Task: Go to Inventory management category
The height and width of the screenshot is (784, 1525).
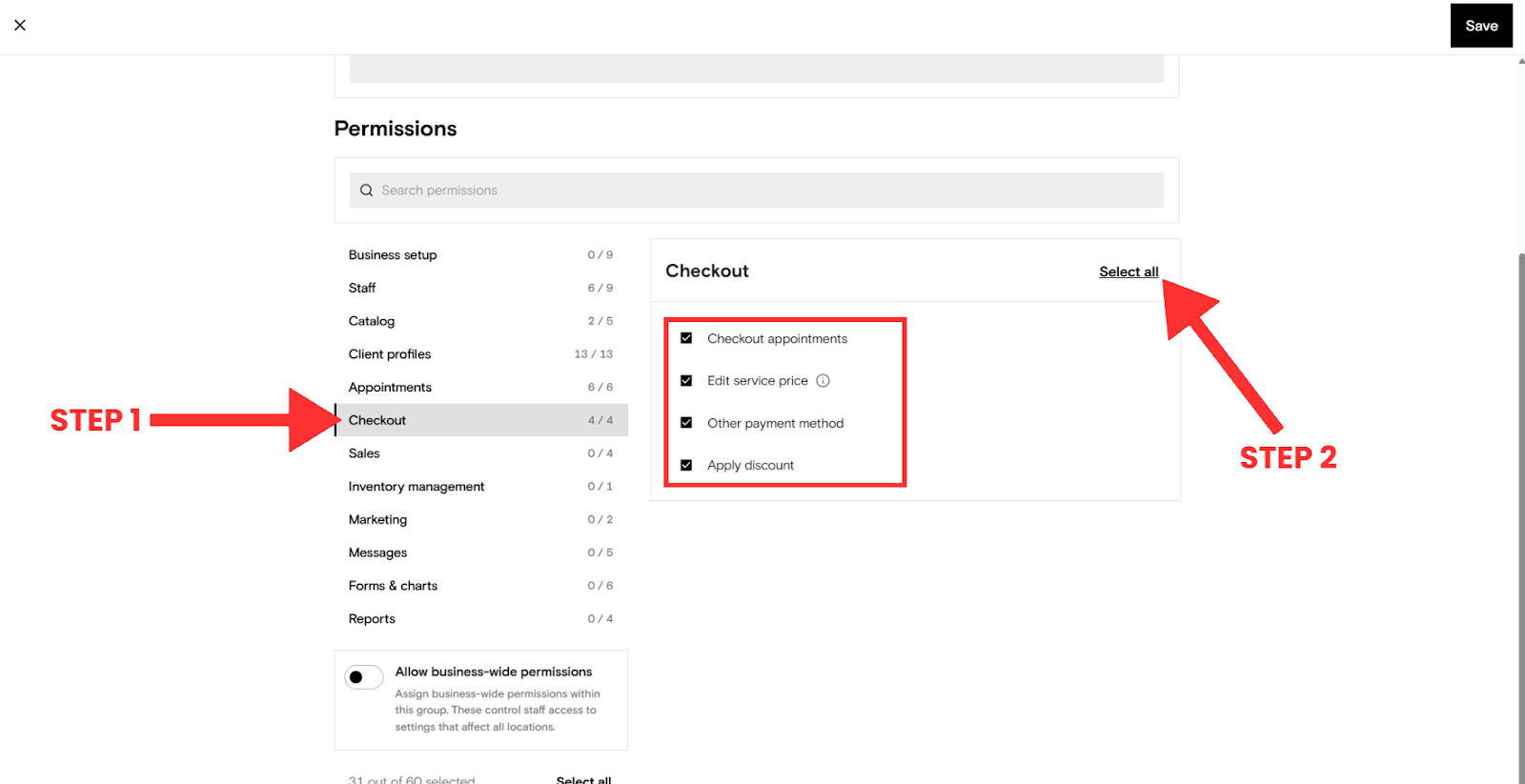Action: tap(417, 487)
